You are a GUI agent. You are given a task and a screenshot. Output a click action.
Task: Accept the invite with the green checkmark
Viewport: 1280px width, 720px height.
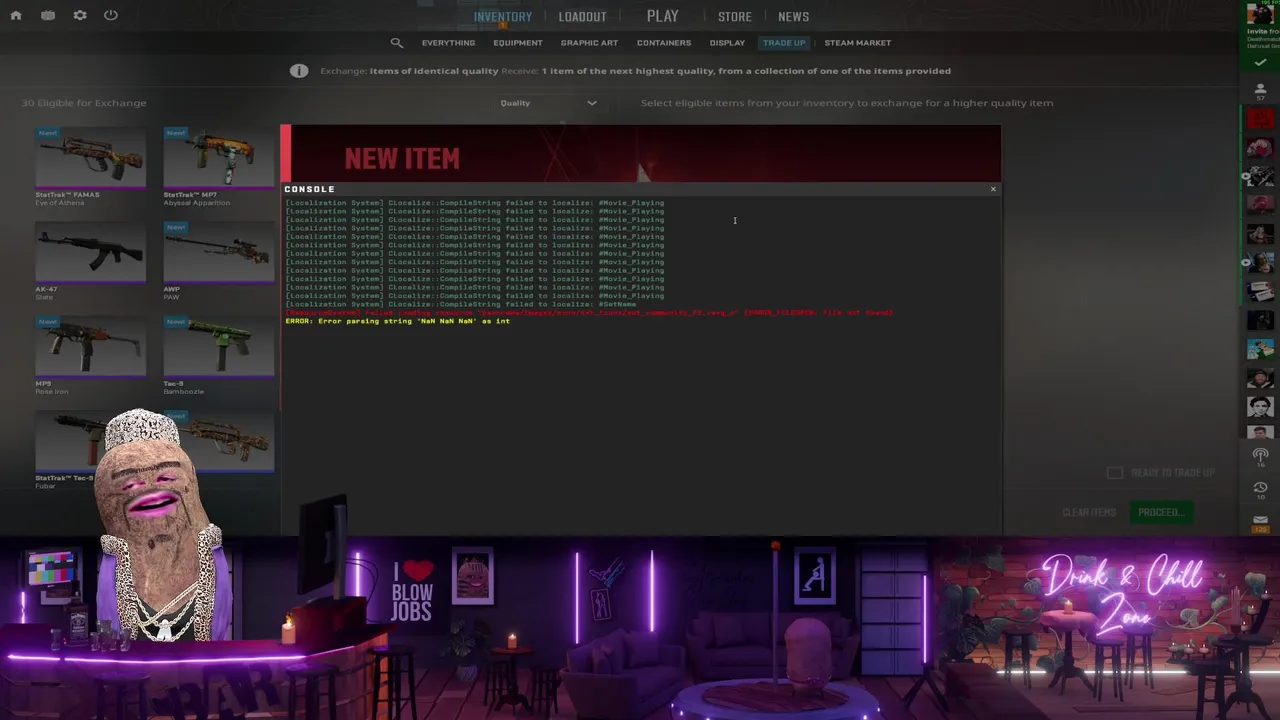pyautogui.click(x=1260, y=63)
